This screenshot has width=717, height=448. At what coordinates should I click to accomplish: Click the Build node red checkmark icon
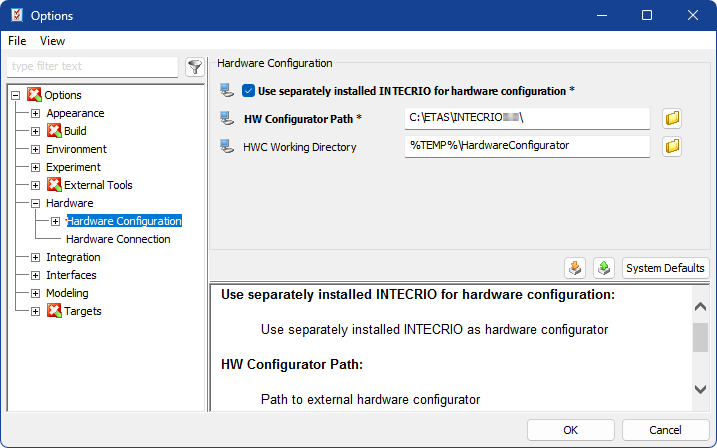pyautogui.click(x=54, y=131)
